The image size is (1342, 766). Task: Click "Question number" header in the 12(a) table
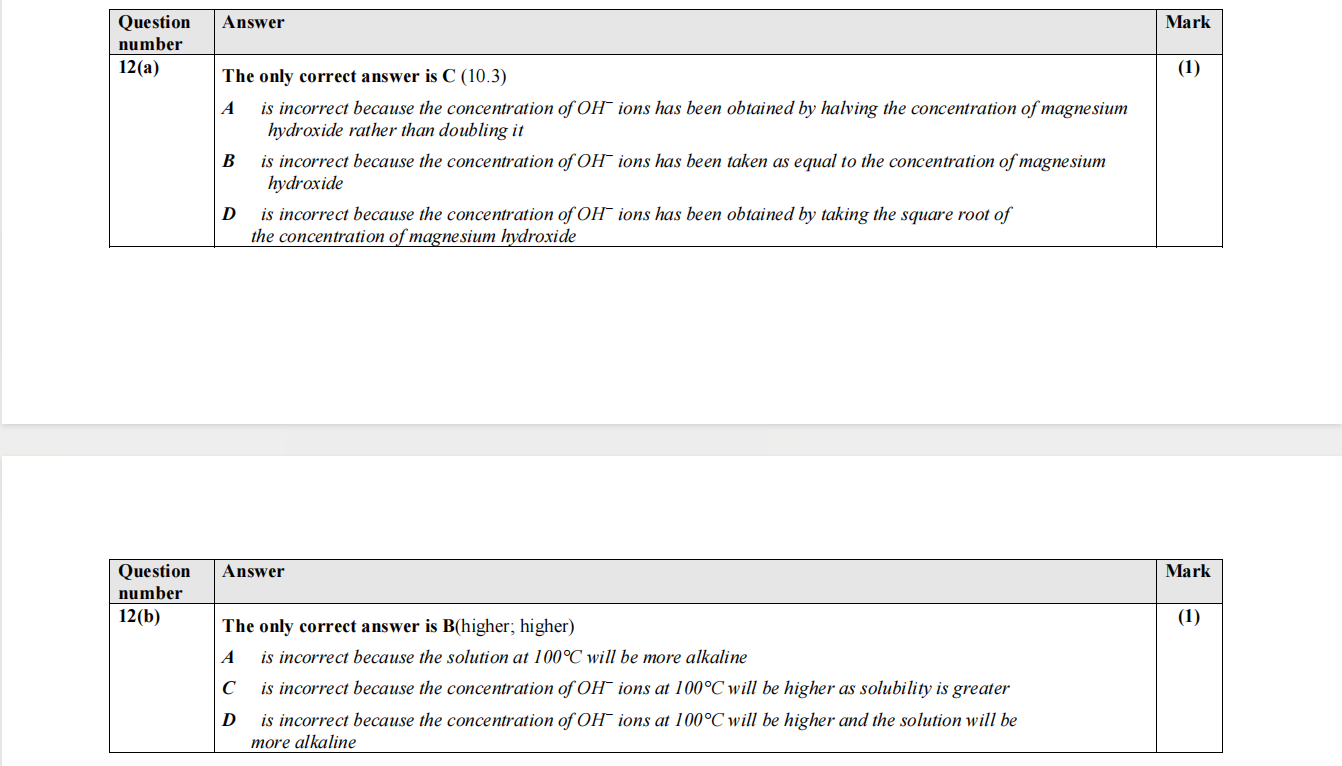pyautogui.click(x=153, y=33)
